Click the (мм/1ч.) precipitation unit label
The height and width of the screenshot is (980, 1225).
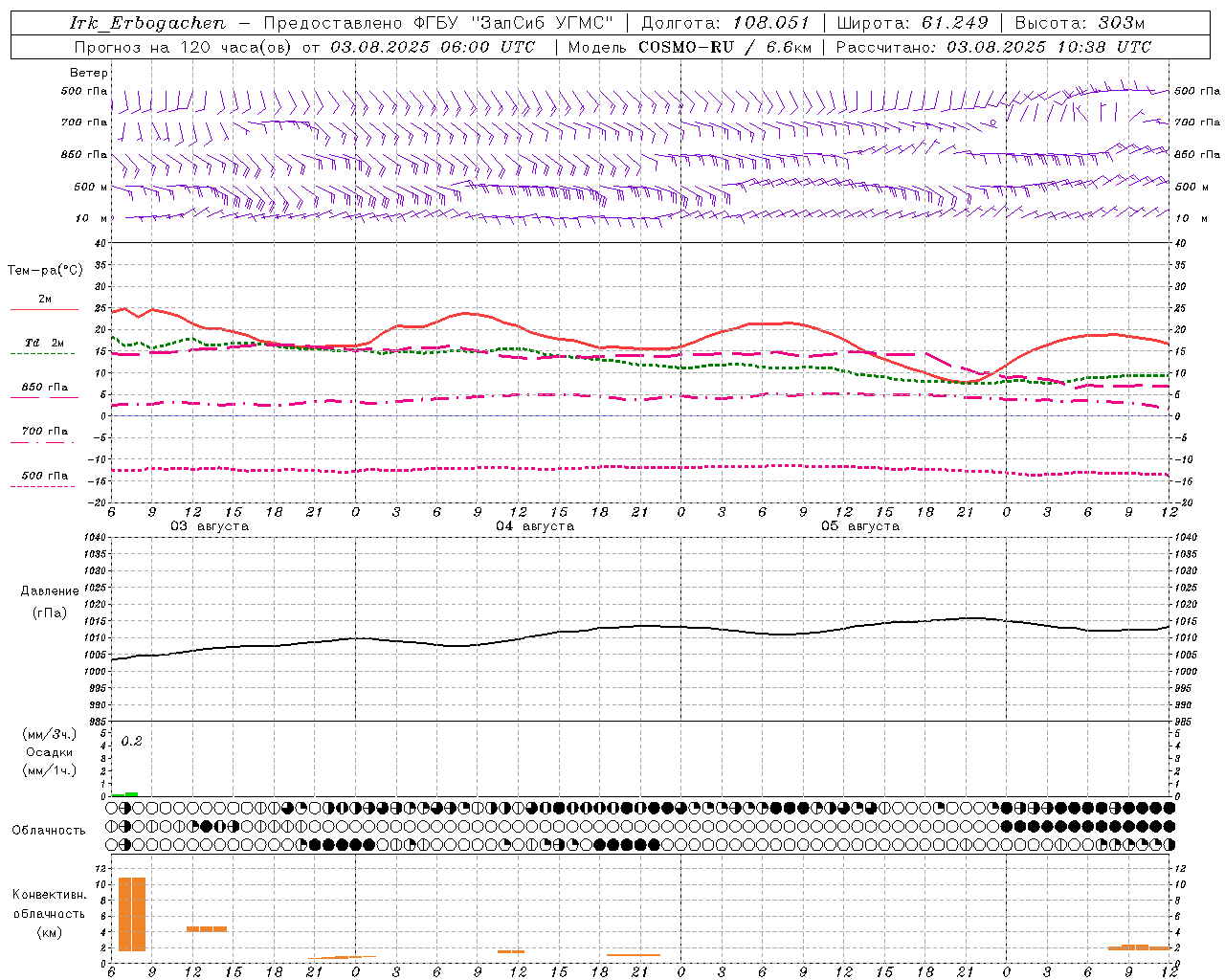tap(49, 770)
